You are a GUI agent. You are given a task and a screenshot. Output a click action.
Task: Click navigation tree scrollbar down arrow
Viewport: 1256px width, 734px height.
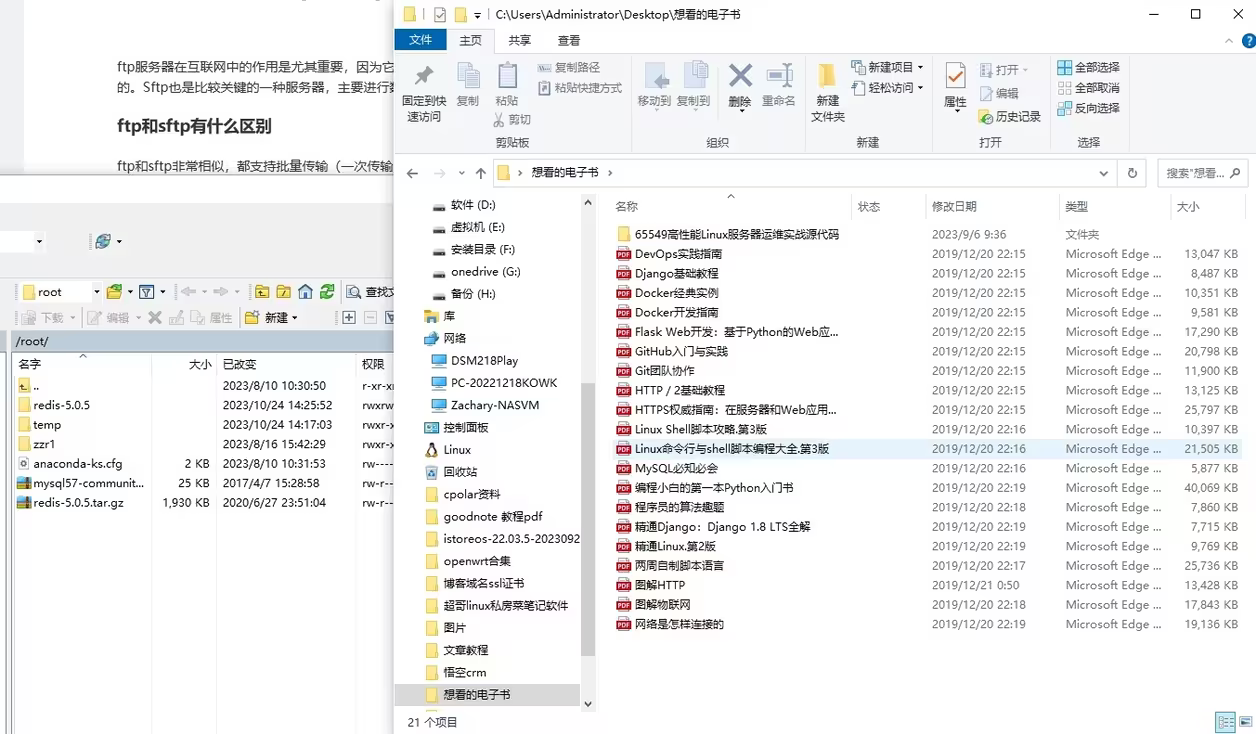click(x=588, y=704)
